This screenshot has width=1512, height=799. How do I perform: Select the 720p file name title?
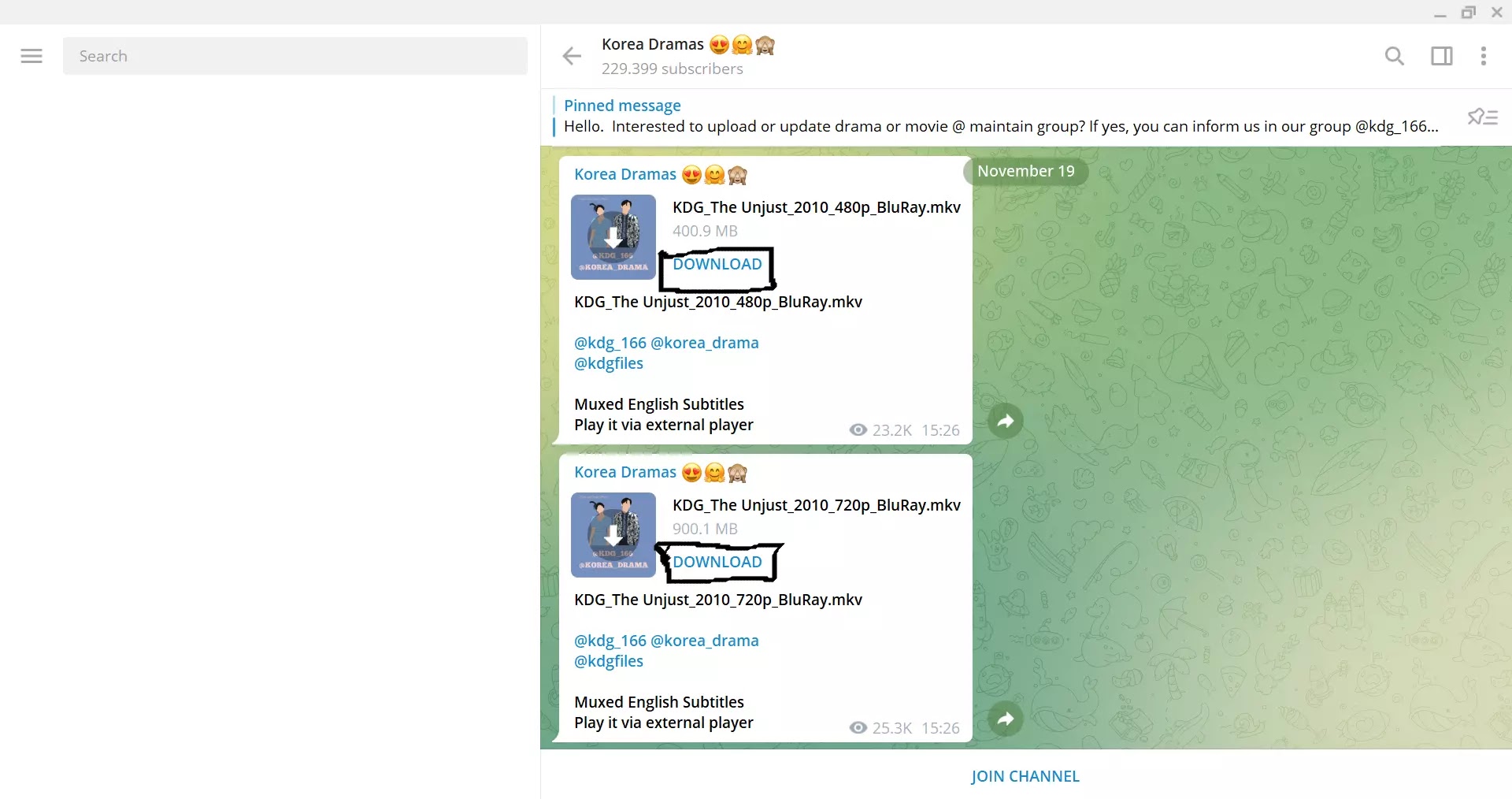tap(817, 505)
